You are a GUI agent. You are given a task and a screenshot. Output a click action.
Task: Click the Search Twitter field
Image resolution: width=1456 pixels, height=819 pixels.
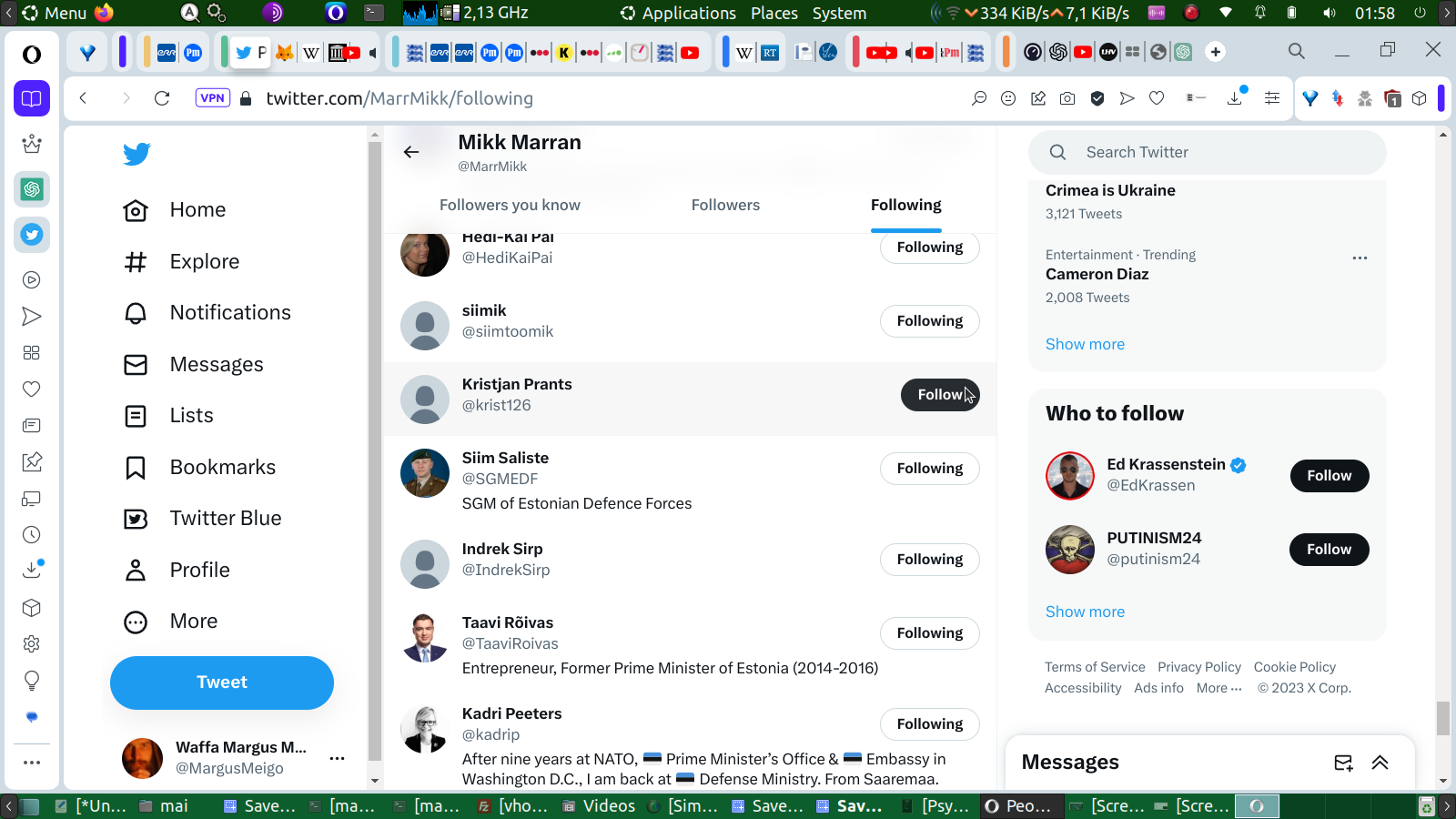pyautogui.click(x=1208, y=152)
